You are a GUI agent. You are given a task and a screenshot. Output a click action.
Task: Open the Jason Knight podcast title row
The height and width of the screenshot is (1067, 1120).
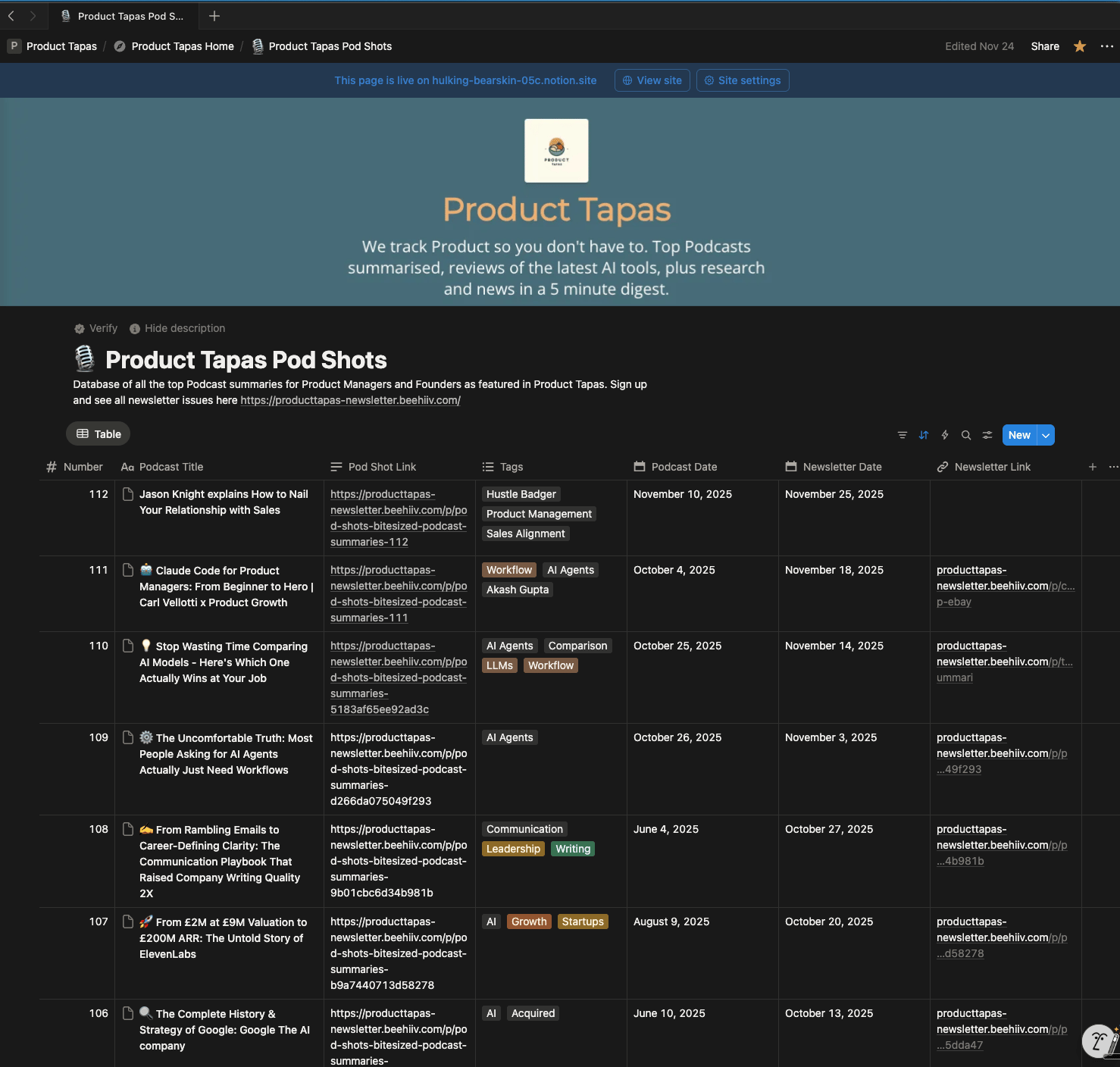(224, 502)
